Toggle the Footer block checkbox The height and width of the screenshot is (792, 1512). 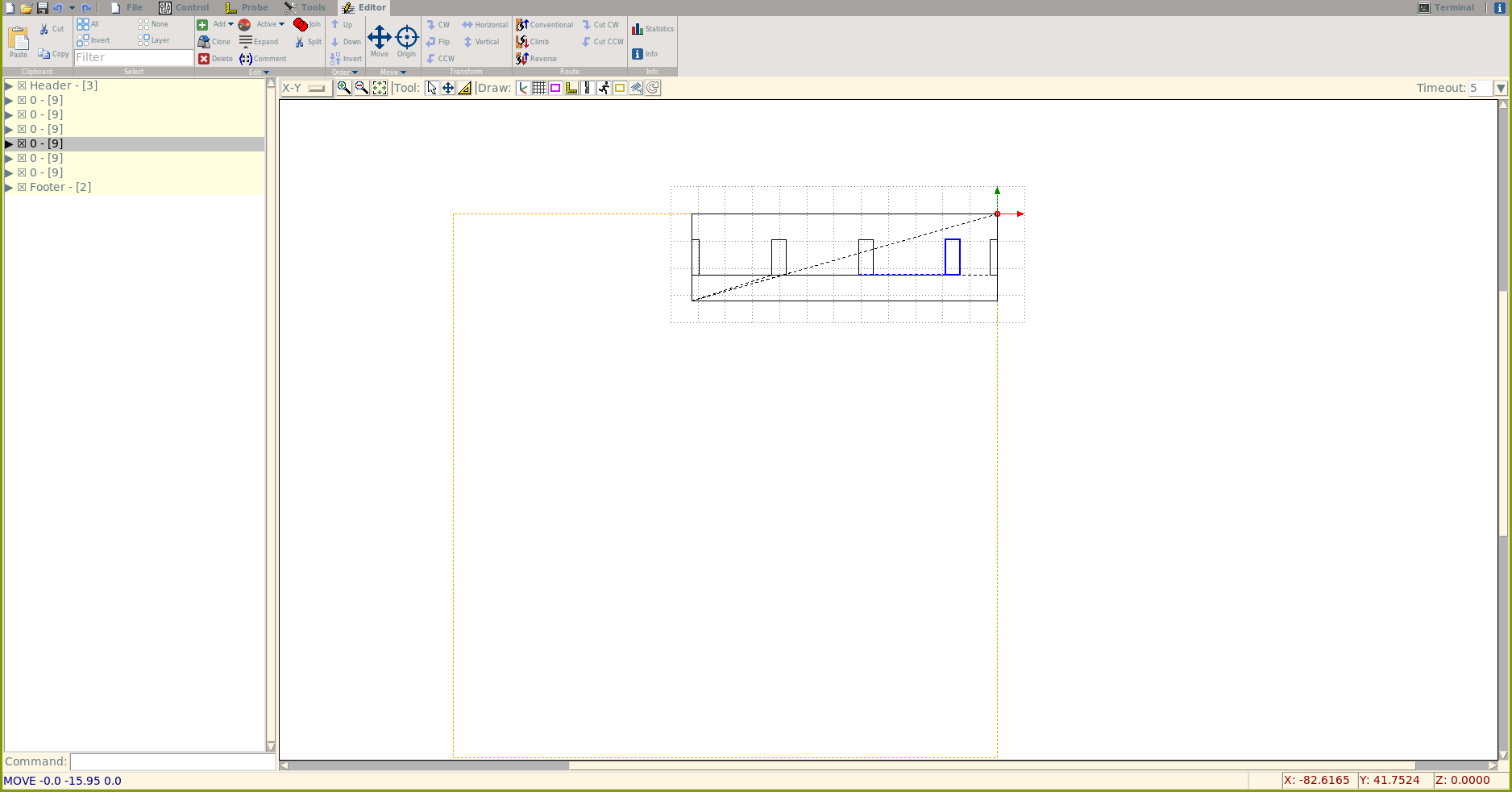click(22, 187)
